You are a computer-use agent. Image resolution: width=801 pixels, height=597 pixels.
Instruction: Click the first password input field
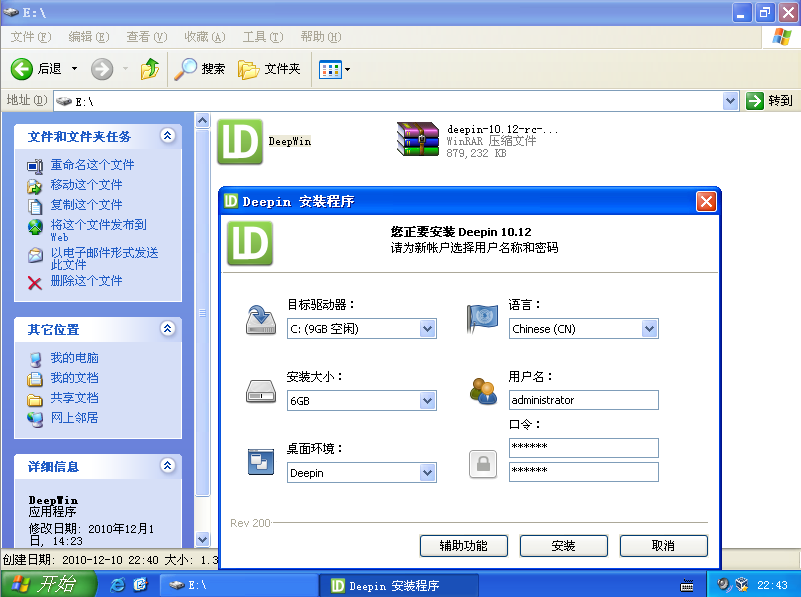point(583,448)
